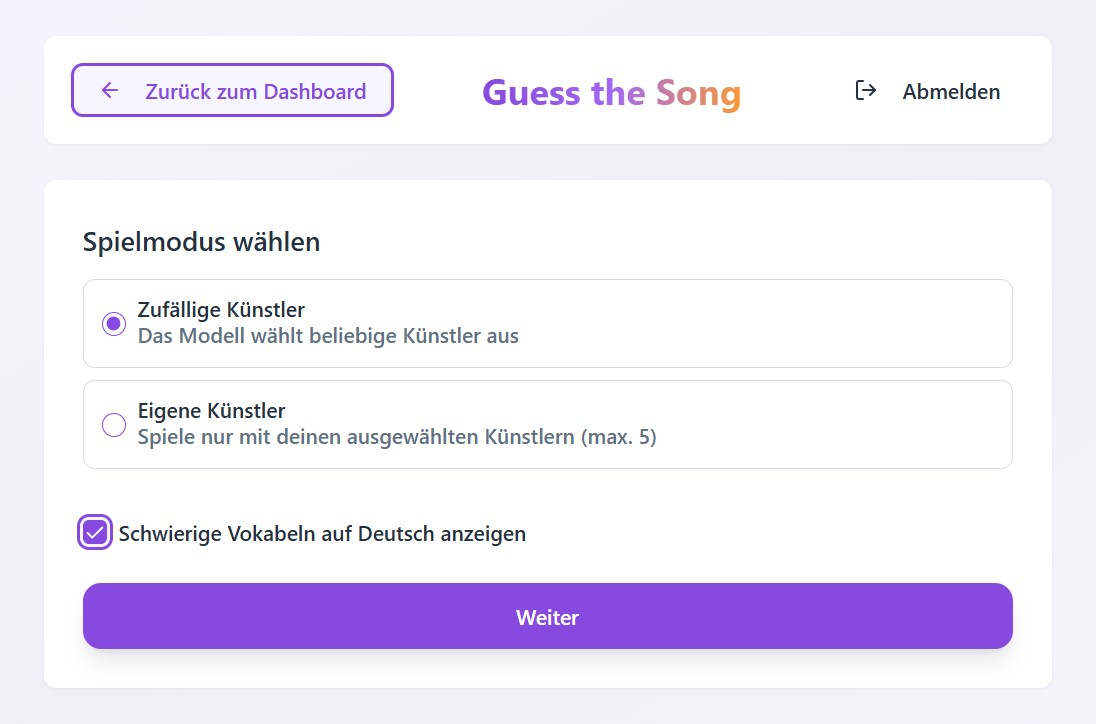Click the Spielmodus wählen heading
Screen dimensions: 1096x724
(201, 241)
